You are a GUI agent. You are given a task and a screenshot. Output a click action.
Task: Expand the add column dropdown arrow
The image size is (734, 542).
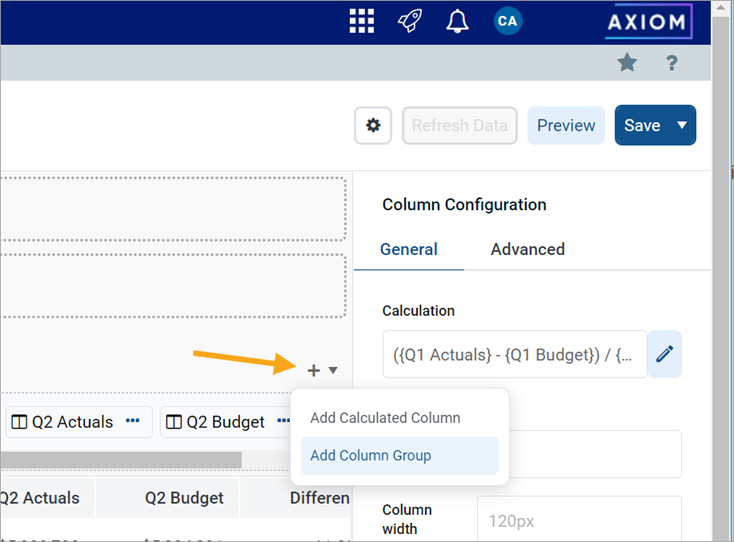click(333, 370)
